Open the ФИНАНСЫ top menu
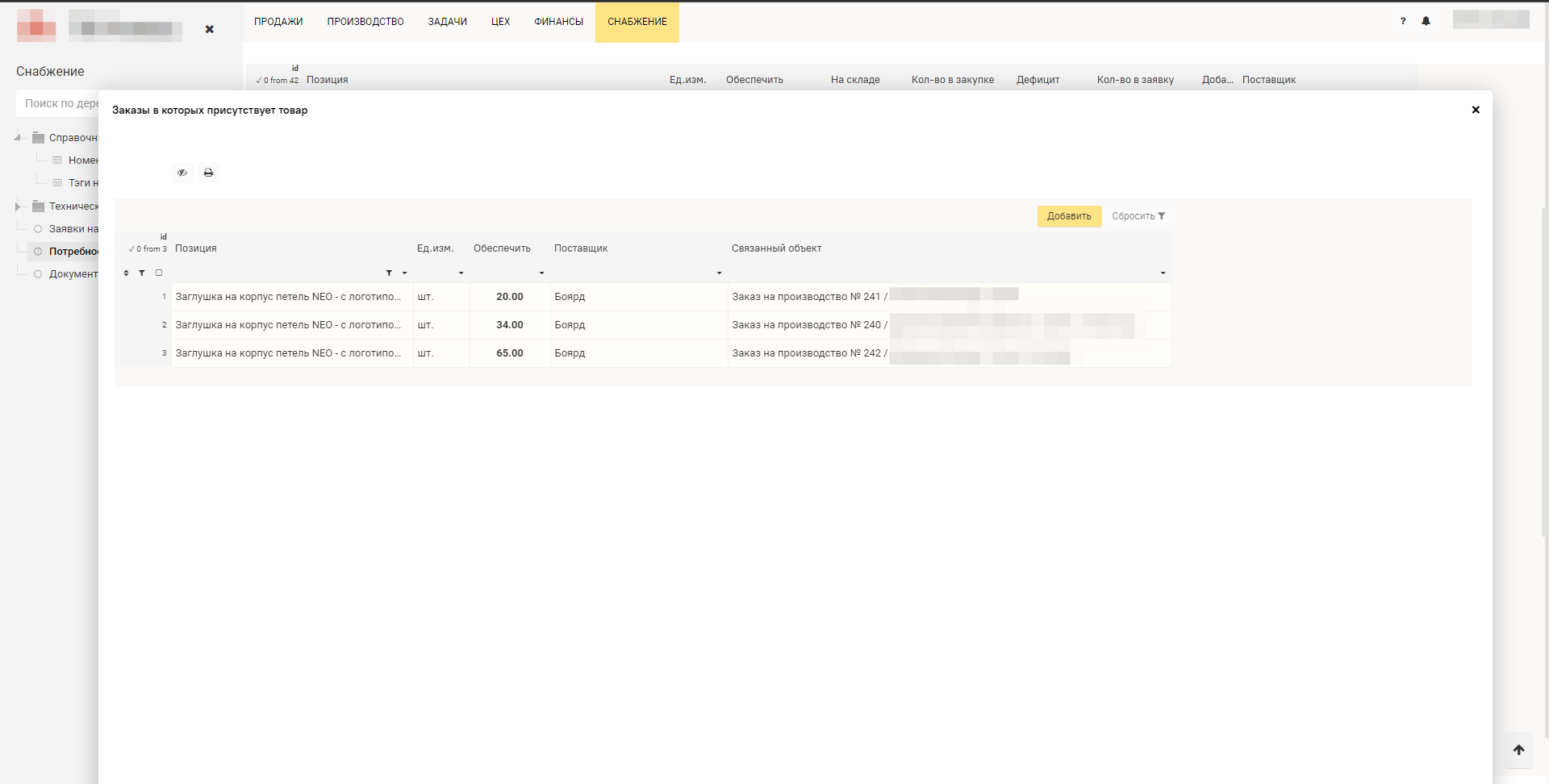This screenshot has height=784, width=1549. coord(558,22)
